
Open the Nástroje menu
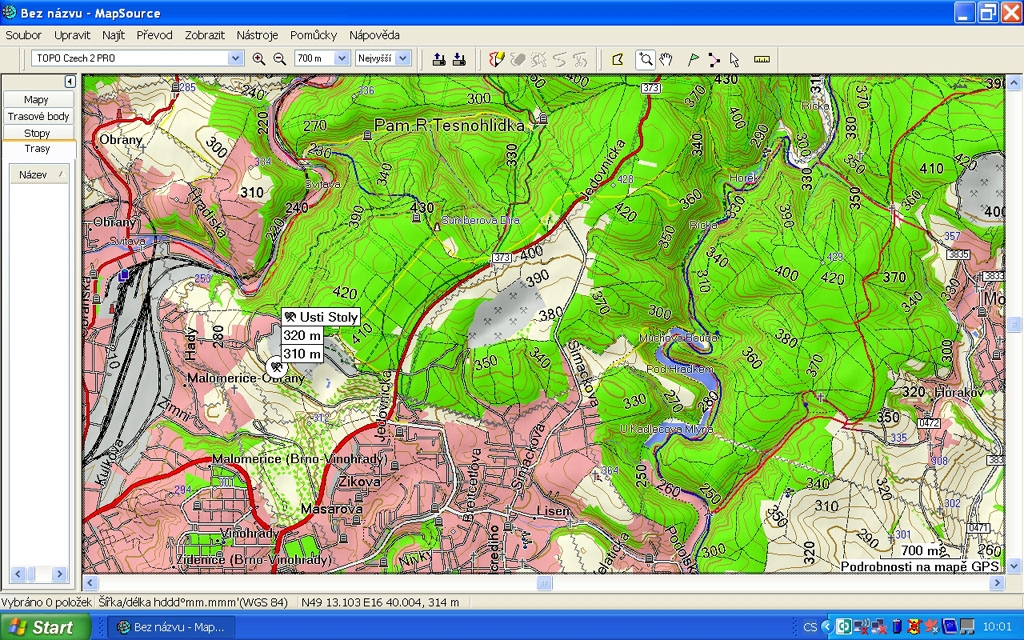click(x=257, y=35)
